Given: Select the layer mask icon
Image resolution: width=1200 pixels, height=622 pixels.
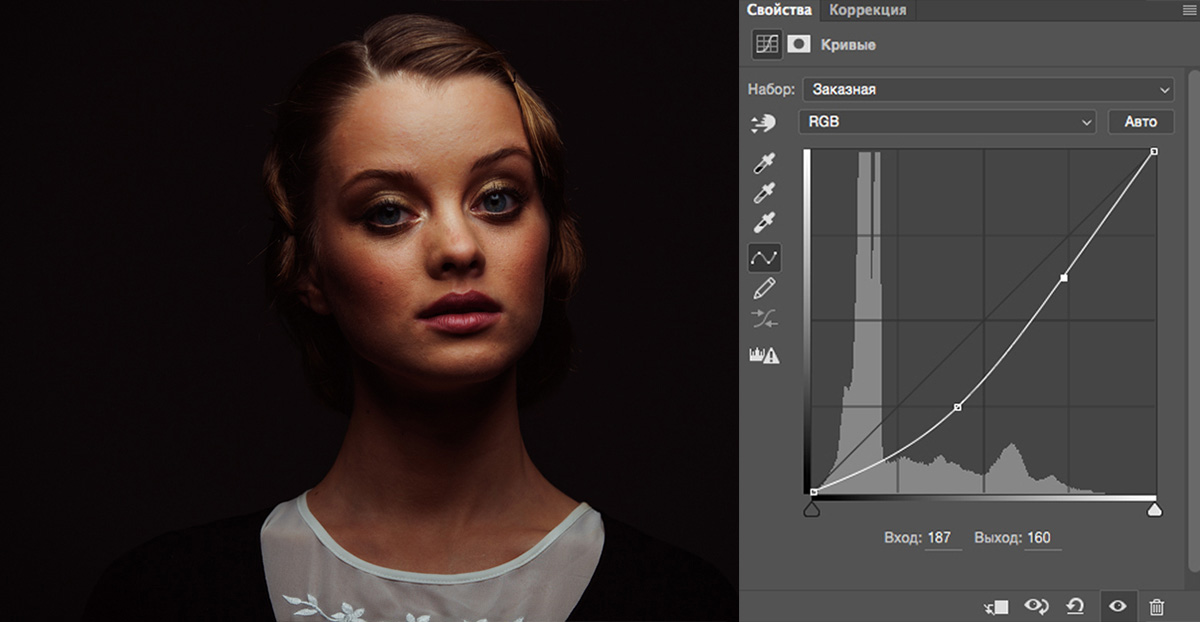Looking at the screenshot, I should click(799, 44).
